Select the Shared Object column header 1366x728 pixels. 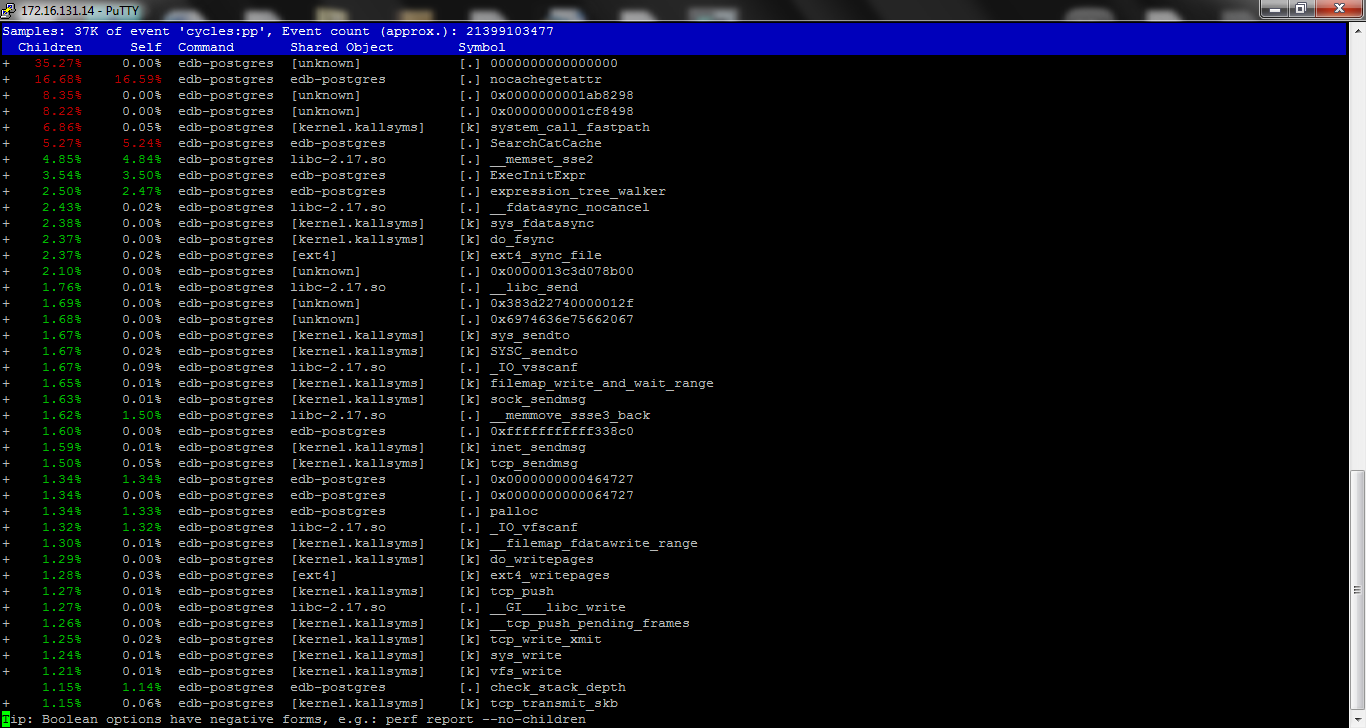tap(342, 47)
